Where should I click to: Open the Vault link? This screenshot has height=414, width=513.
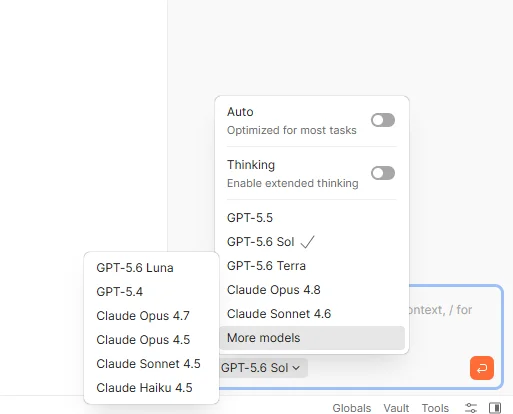[396, 408]
